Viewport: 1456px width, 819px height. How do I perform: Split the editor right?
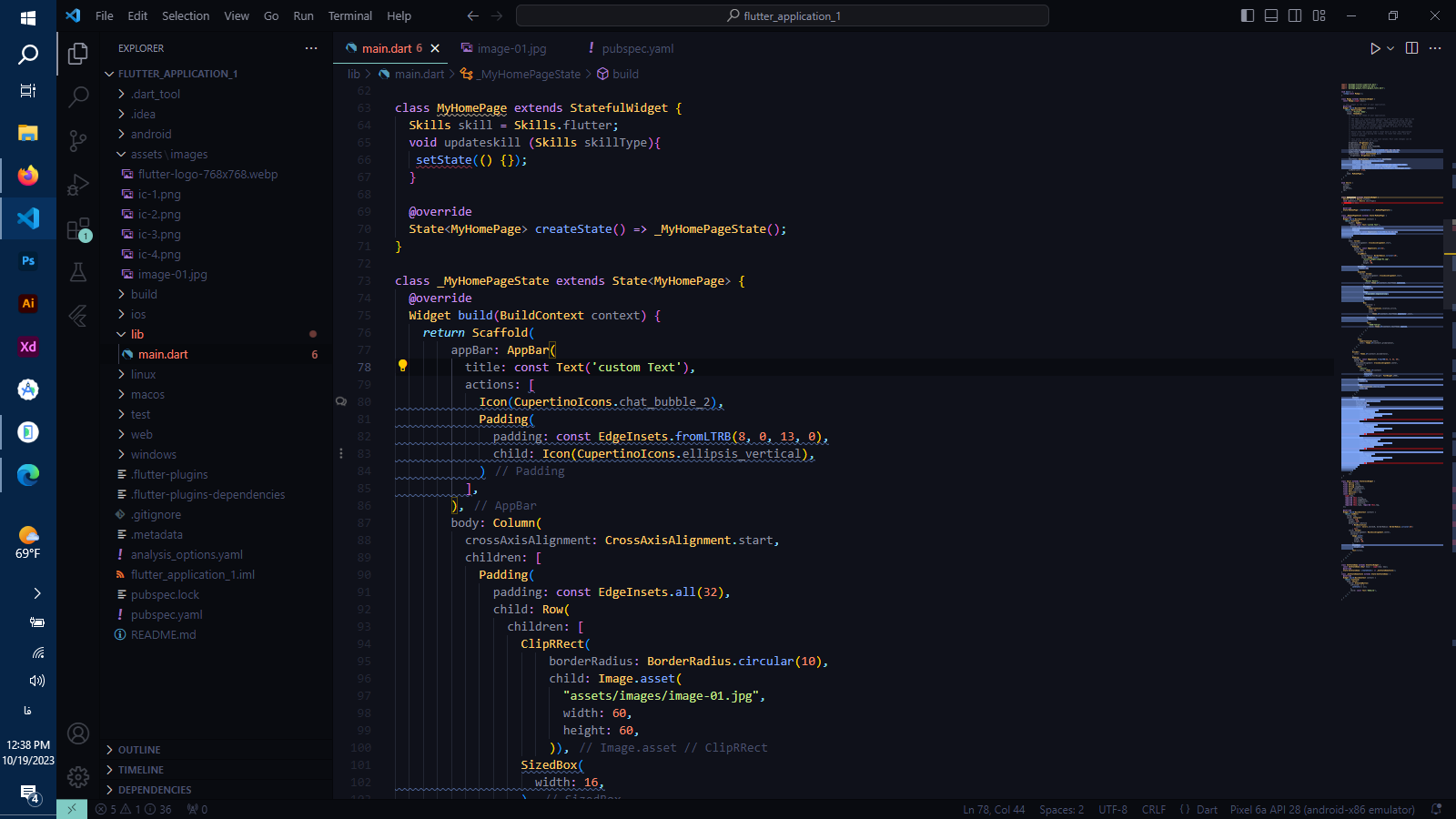tap(1412, 48)
